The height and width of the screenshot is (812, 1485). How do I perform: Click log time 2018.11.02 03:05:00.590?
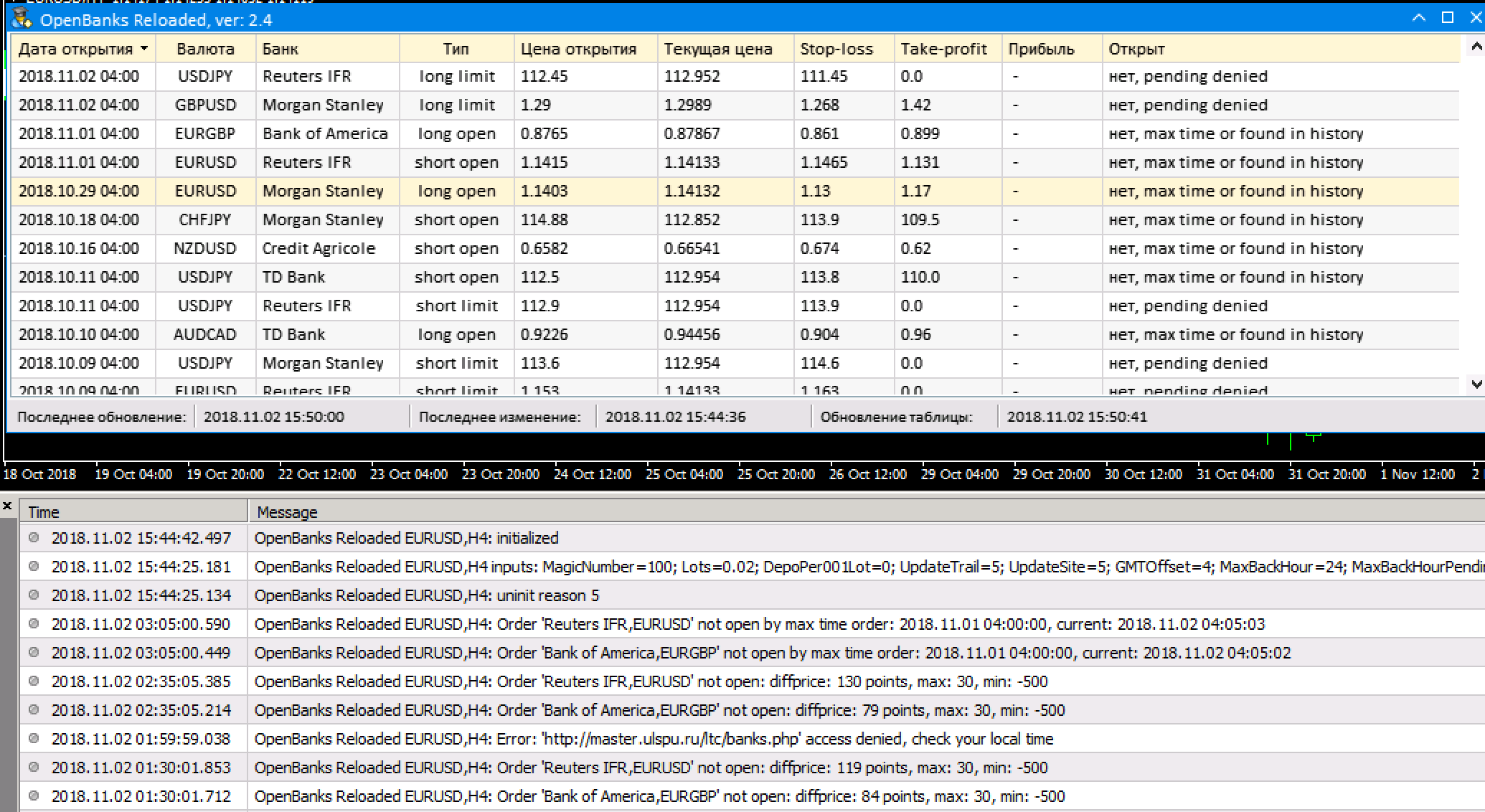click(141, 624)
